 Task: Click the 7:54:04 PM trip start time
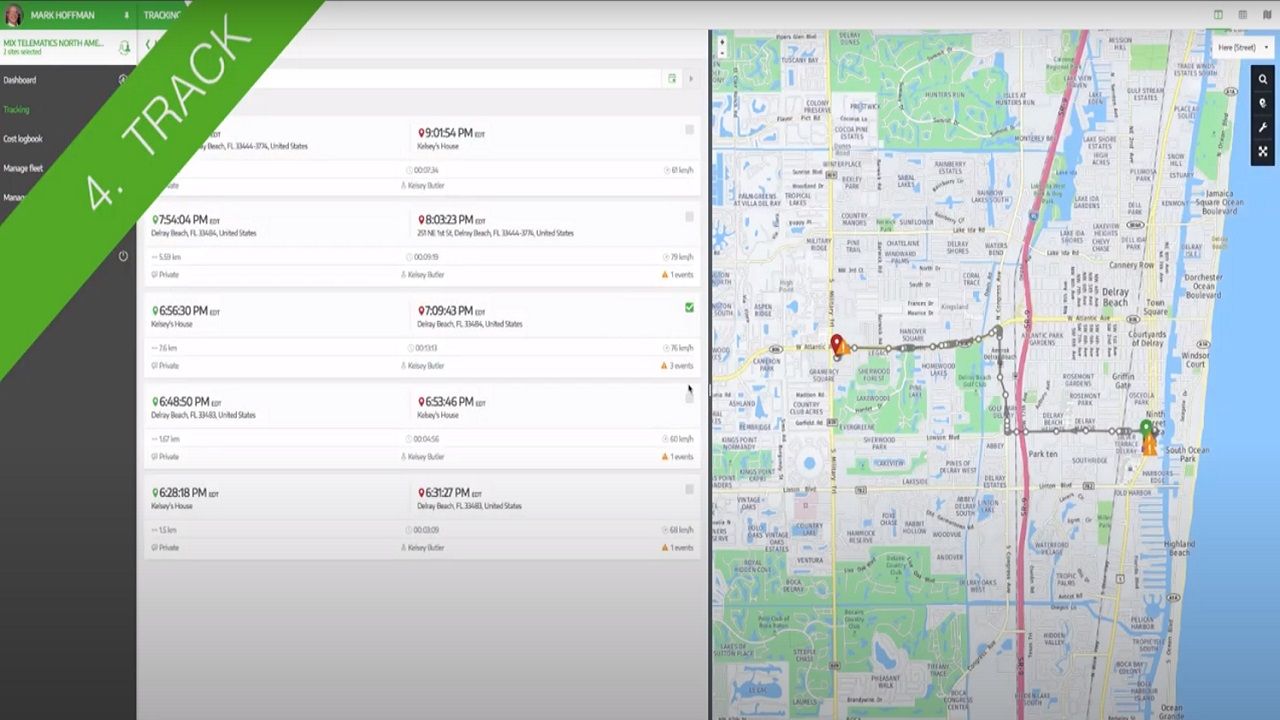tap(184, 220)
